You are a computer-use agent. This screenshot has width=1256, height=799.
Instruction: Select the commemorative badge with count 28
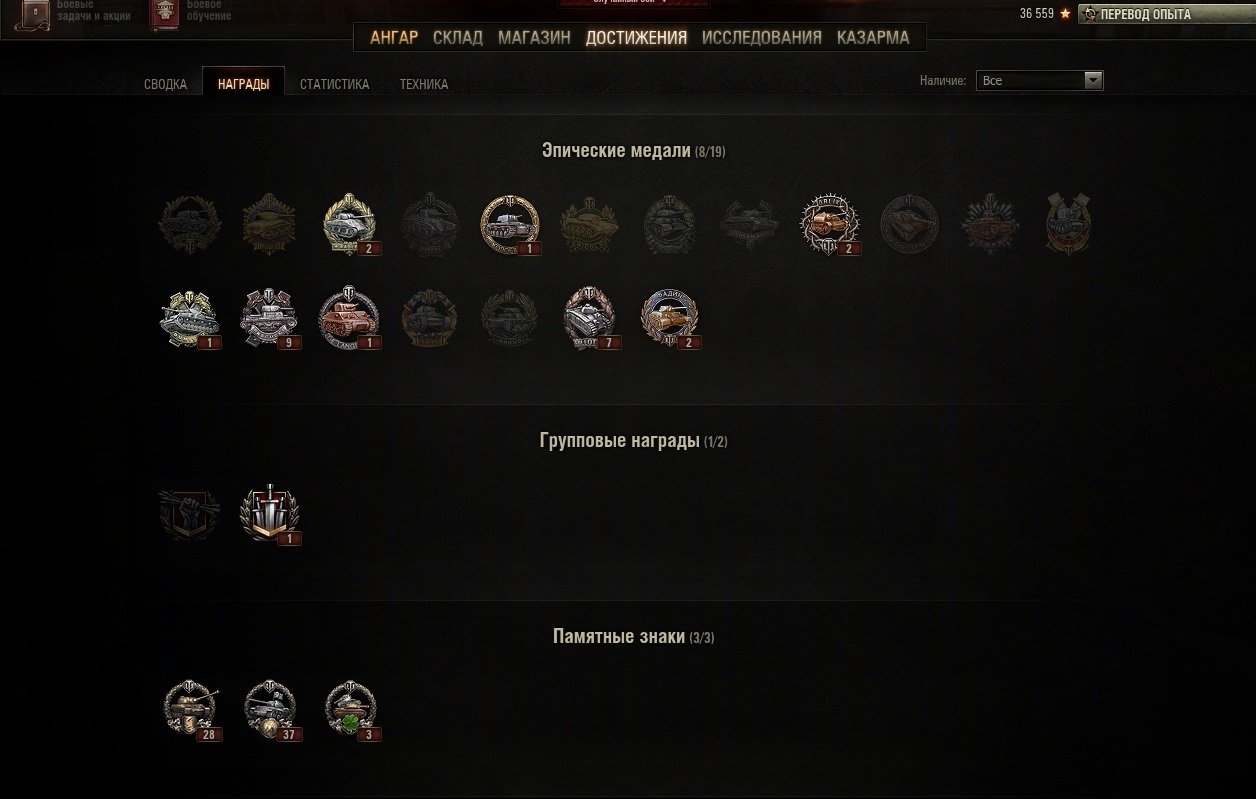point(190,709)
